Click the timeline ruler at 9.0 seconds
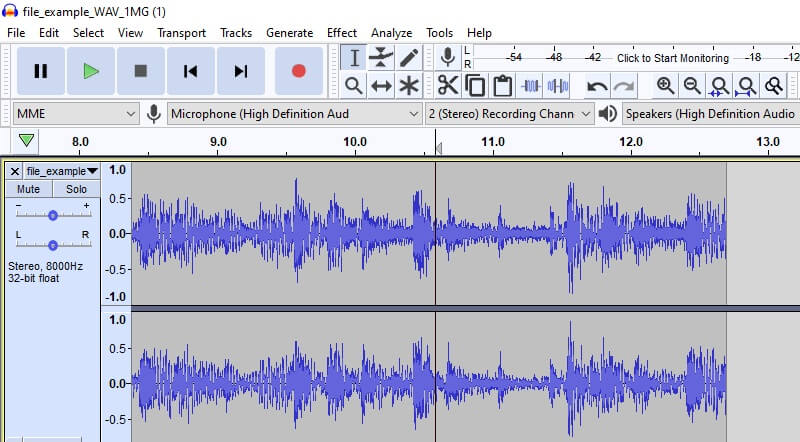800x442 pixels. tap(218, 142)
